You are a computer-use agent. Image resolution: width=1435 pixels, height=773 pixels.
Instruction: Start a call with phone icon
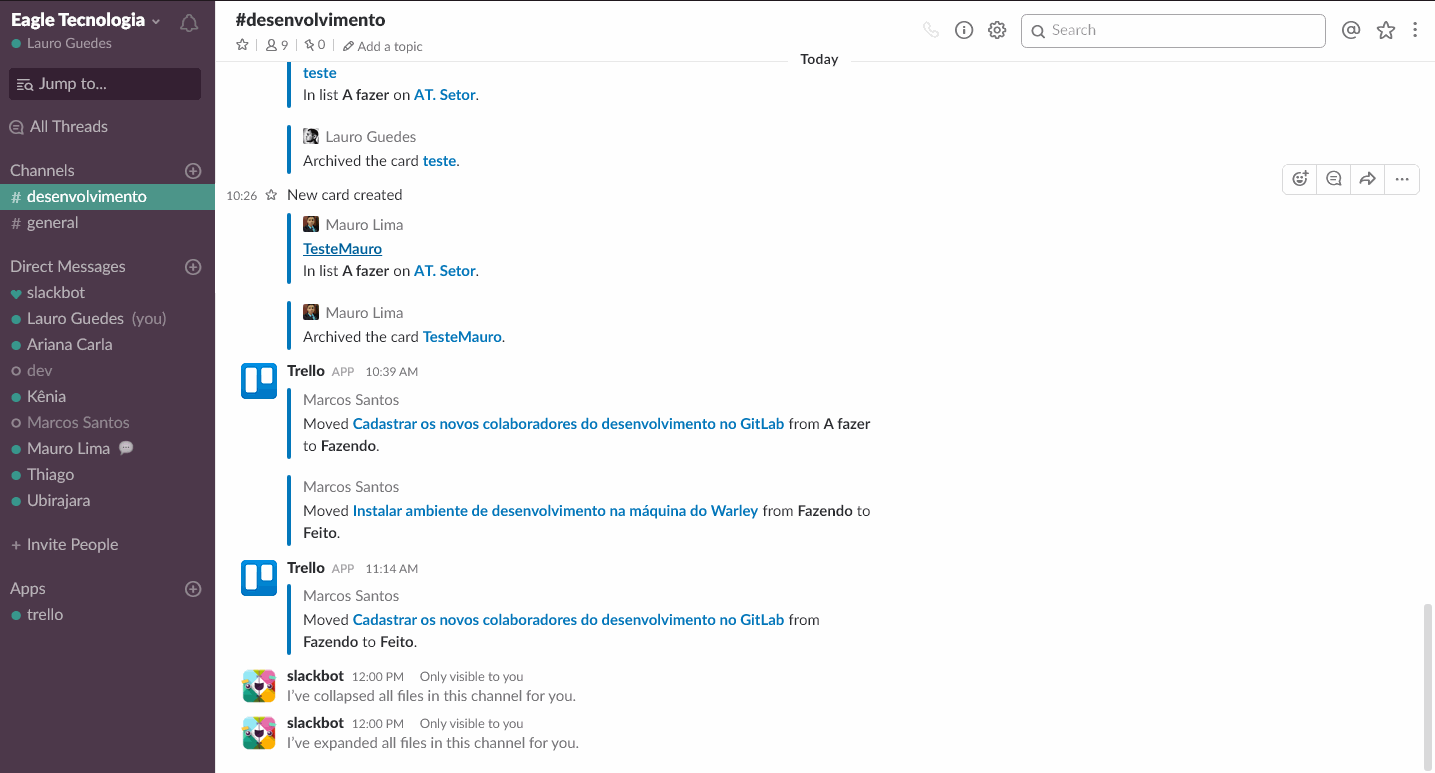tap(931, 30)
